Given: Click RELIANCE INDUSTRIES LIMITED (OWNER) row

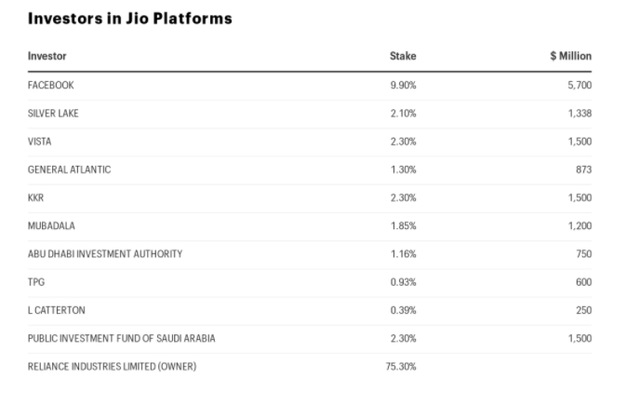Looking at the screenshot, I should coord(309,367).
